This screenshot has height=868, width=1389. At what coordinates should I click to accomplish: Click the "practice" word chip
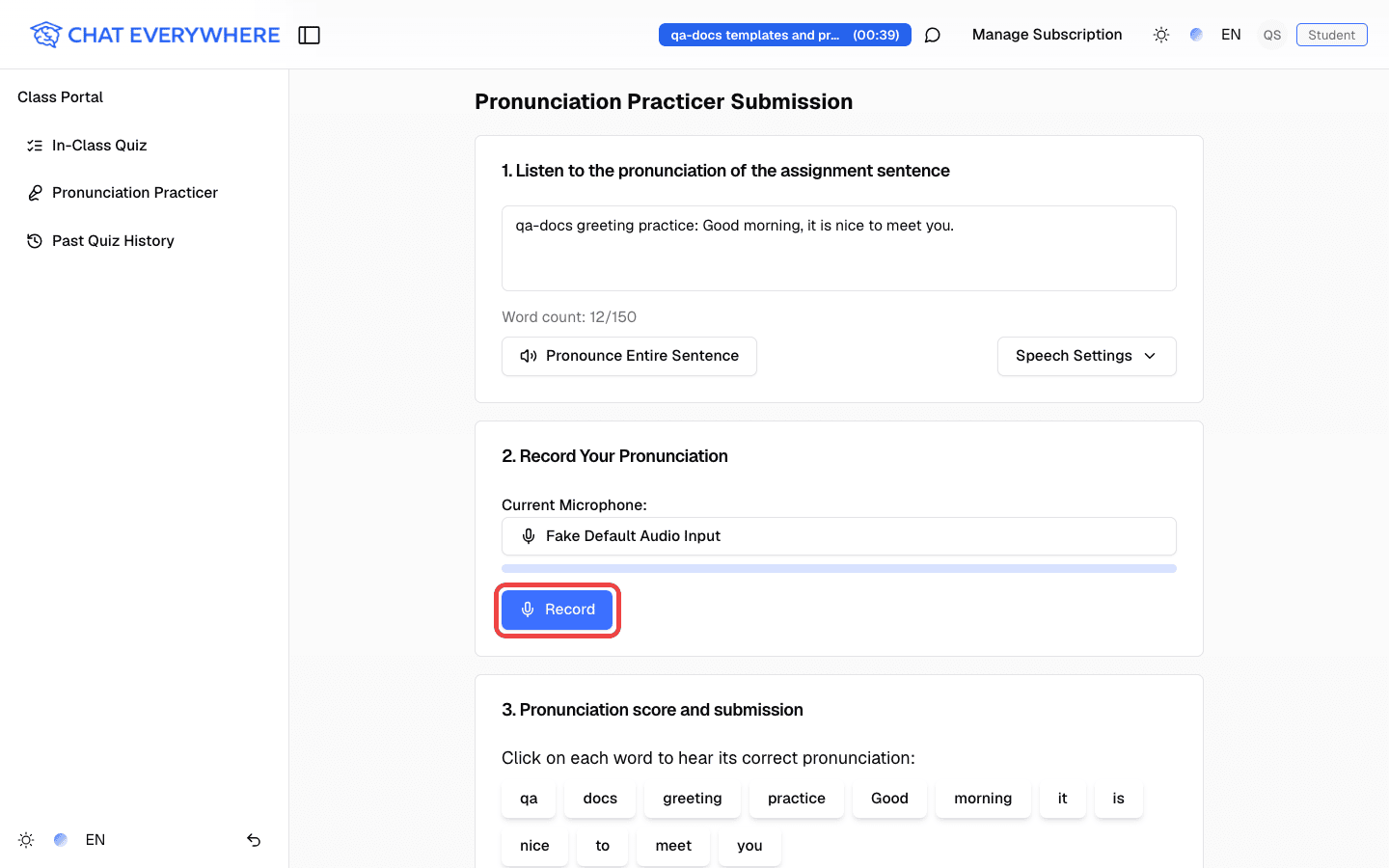(797, 799)
